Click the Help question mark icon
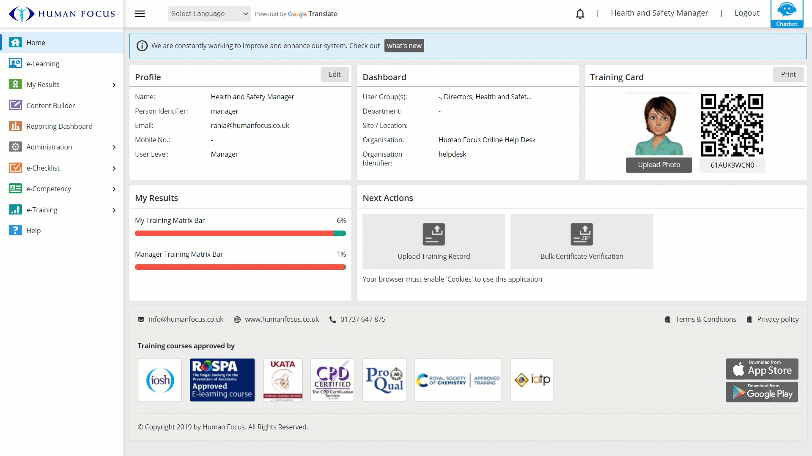Screen dimensions: 812x456 15,230
